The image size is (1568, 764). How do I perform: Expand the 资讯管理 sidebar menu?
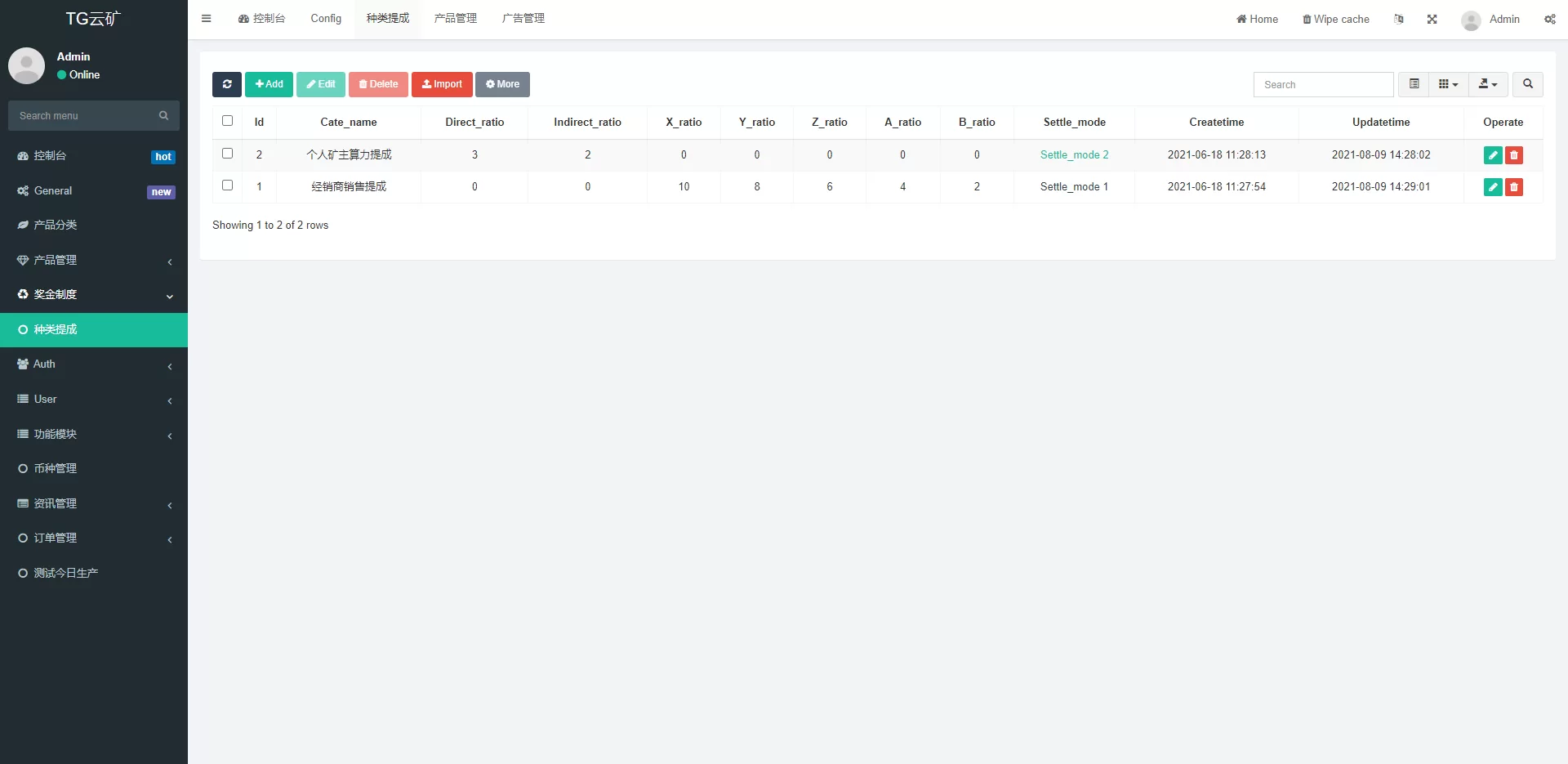[x=94, y=503]
